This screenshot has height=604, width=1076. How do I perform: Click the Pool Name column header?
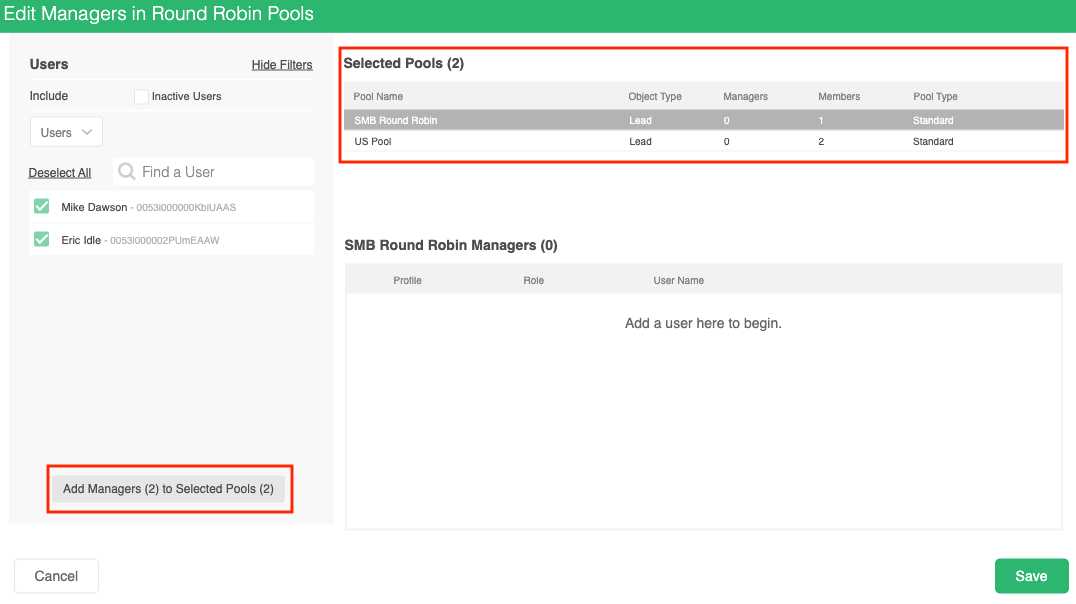pos(378,97)
